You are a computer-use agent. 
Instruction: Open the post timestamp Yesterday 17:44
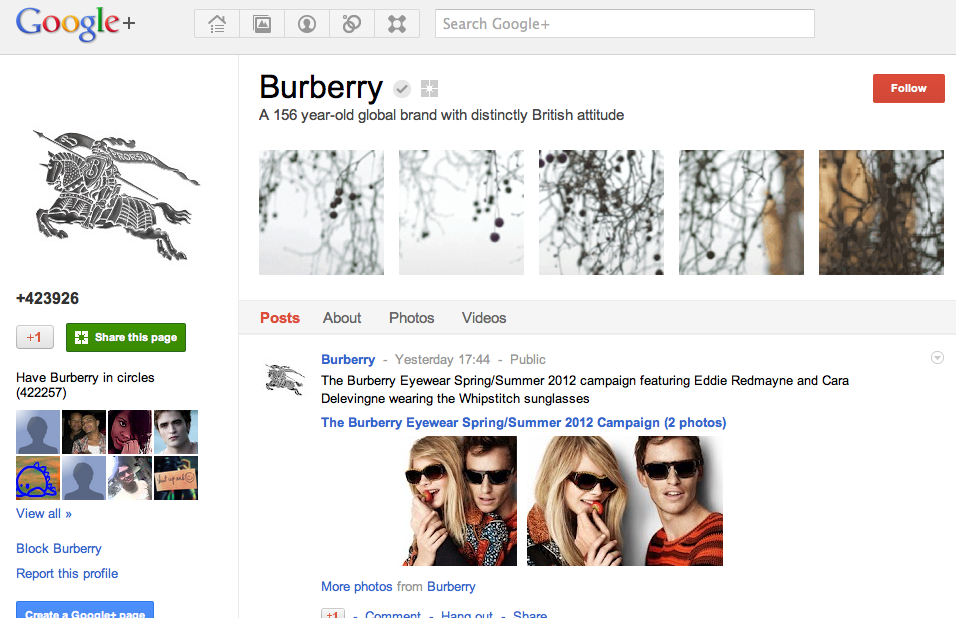[x=442, y=360]
